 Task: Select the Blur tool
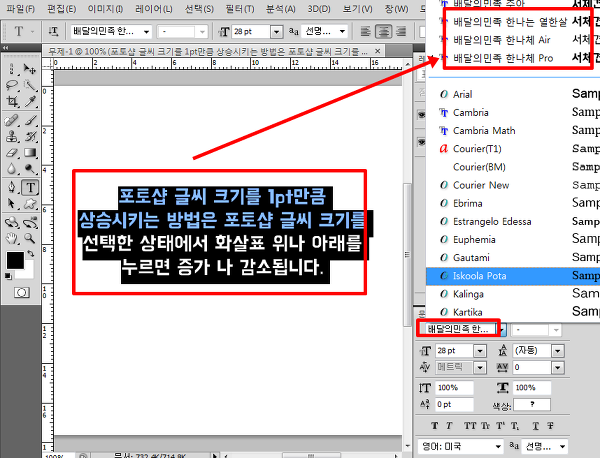[12, 169]
